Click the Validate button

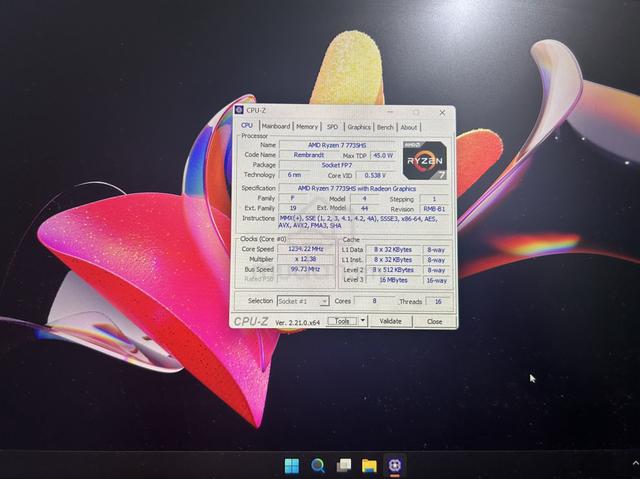[x=391, y=321]
